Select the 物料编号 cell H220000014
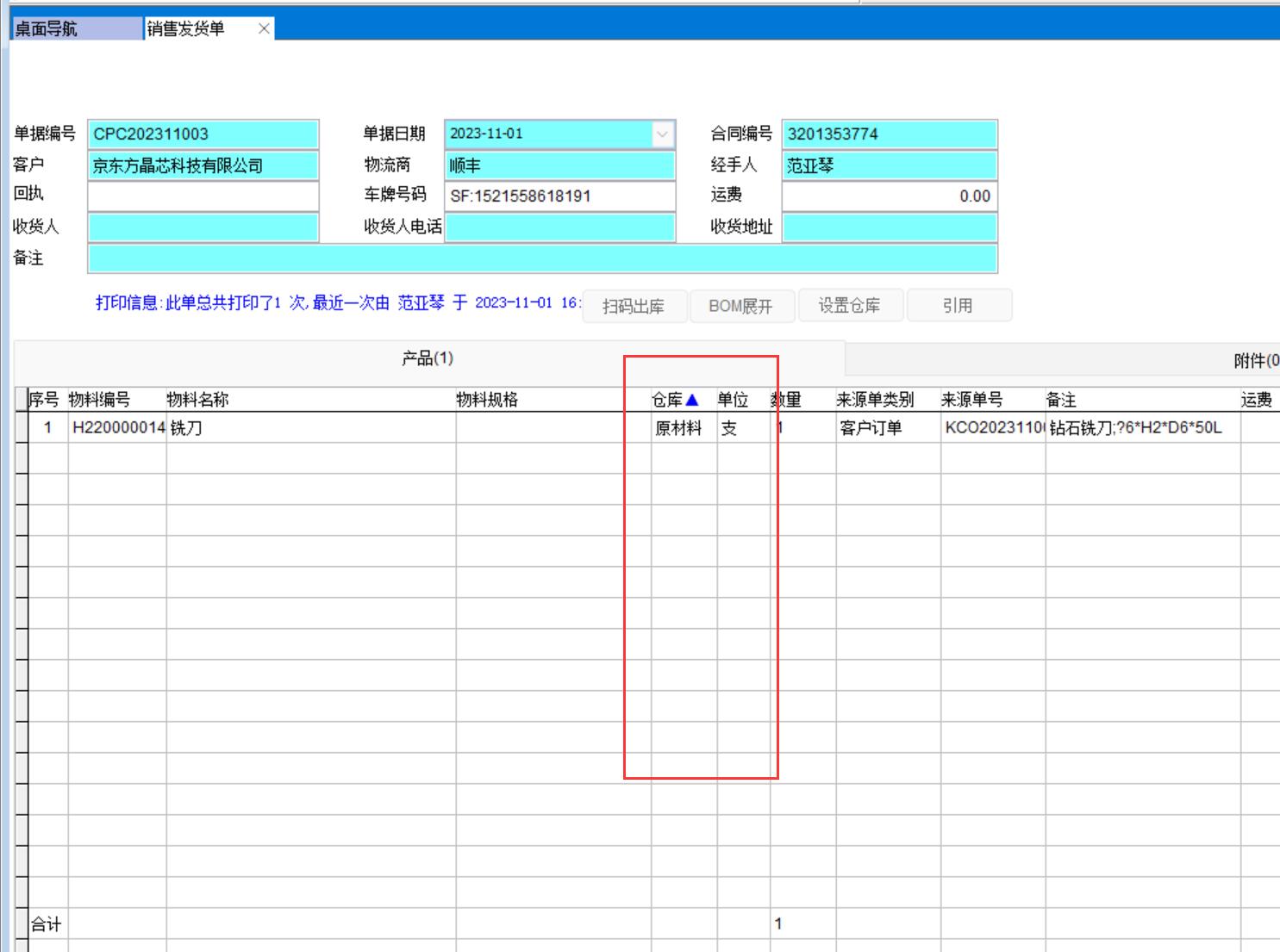This screenshot has height=952, width=1280. [x=118, y=428]
